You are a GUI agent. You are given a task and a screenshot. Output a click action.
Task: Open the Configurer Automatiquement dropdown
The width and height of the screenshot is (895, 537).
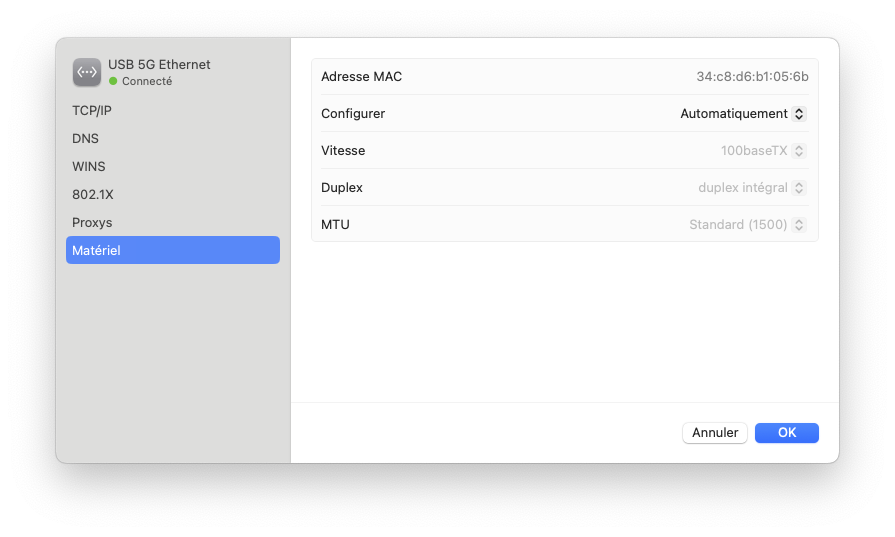point(743,114)
